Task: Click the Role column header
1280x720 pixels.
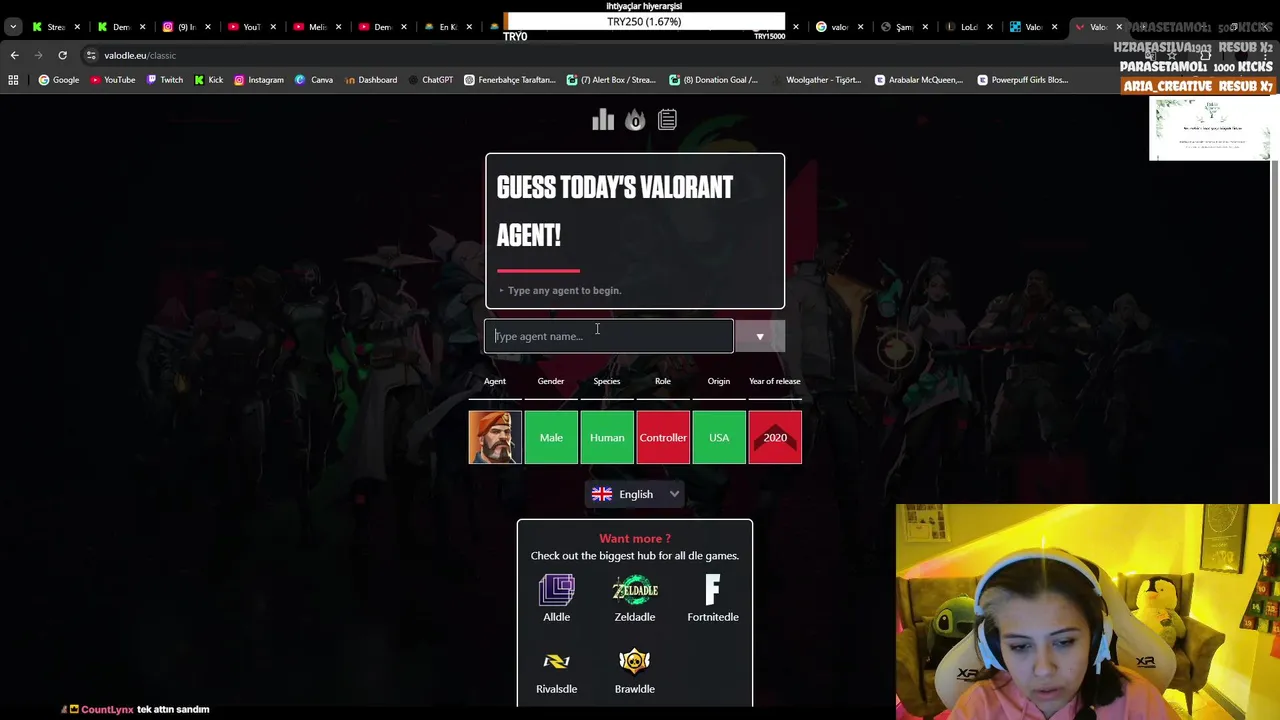Action: [x=663, y=381]
